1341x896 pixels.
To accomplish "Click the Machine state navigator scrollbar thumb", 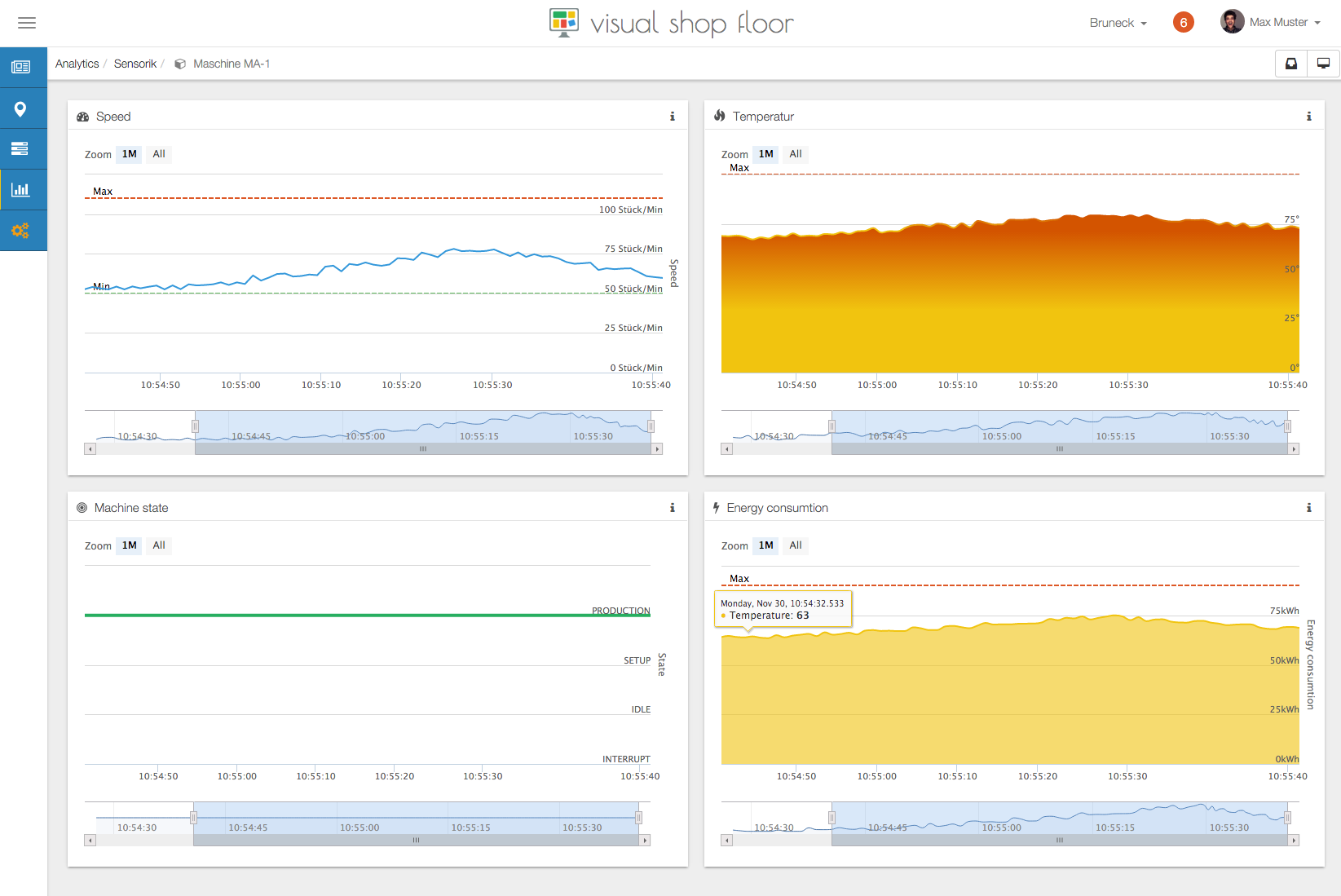I will (x=416, y=841).
